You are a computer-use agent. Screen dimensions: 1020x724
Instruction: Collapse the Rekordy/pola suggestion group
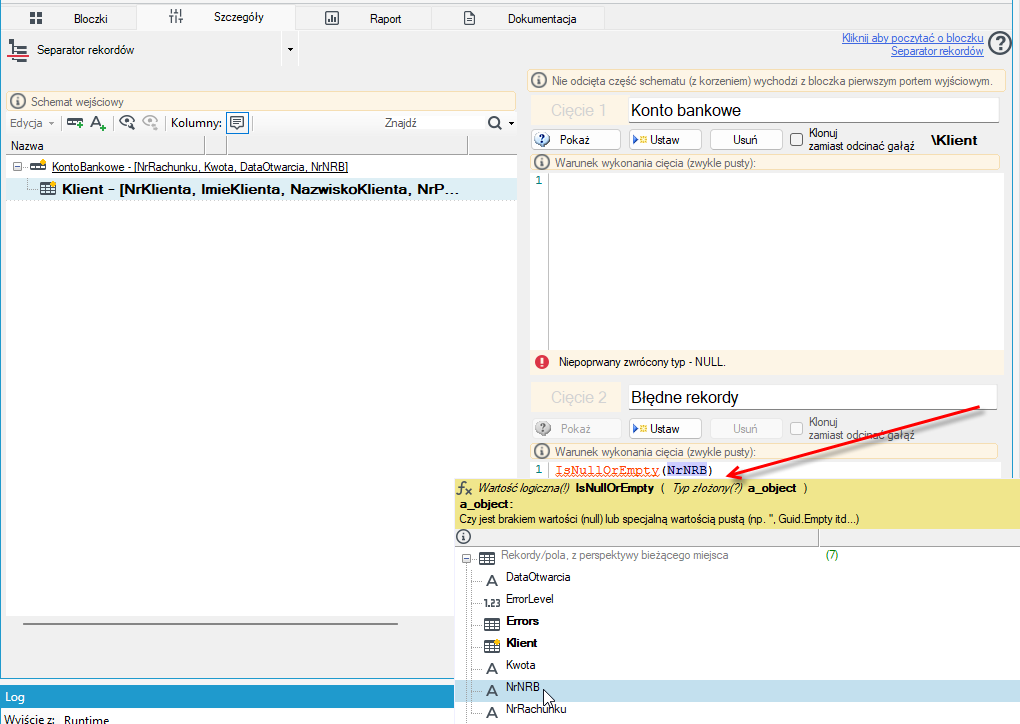coord(466,558)
